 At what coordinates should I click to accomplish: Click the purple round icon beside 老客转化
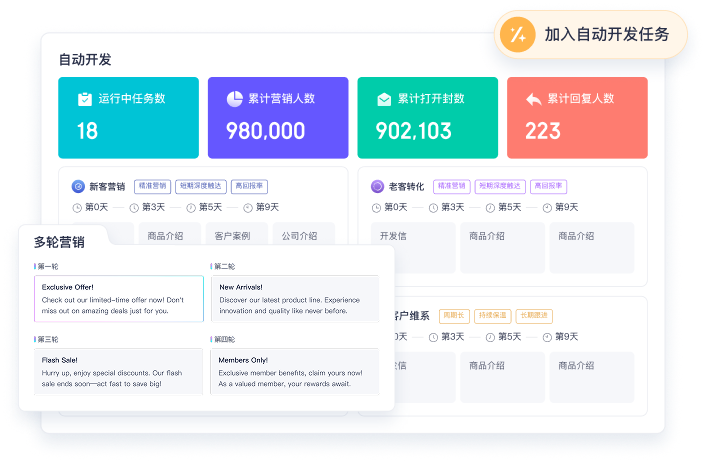click(x=377, y=186)
